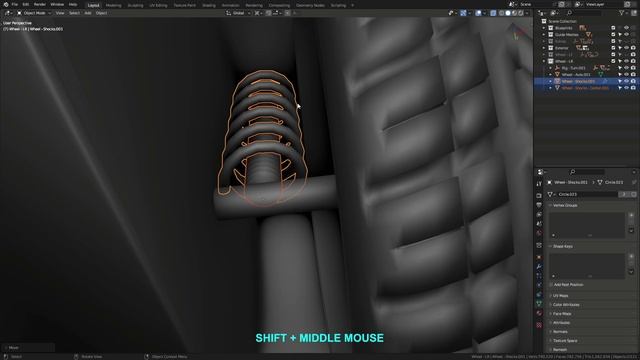The image size is (640, 360).
Task: Switch to the Geometry Nodes workspace tab
Action: [x=310, y=5]
